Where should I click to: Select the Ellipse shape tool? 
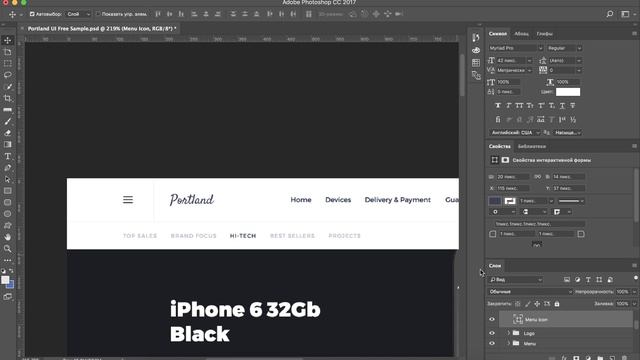[7, 214]
